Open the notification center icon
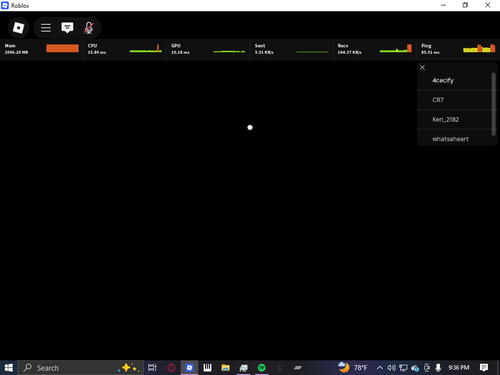Screen dimensions: 500x375 (x=484, y=368)
